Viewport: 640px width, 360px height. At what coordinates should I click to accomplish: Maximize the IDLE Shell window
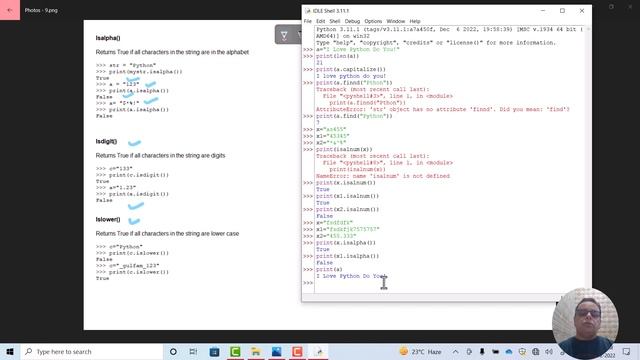tap(562, 11)
